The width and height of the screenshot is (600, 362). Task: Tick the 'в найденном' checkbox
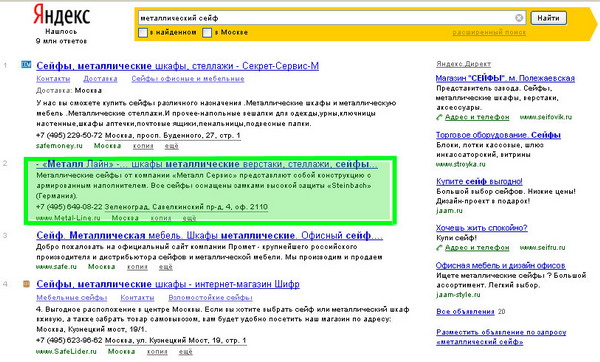pyautogui.click(x=143, y=33)
